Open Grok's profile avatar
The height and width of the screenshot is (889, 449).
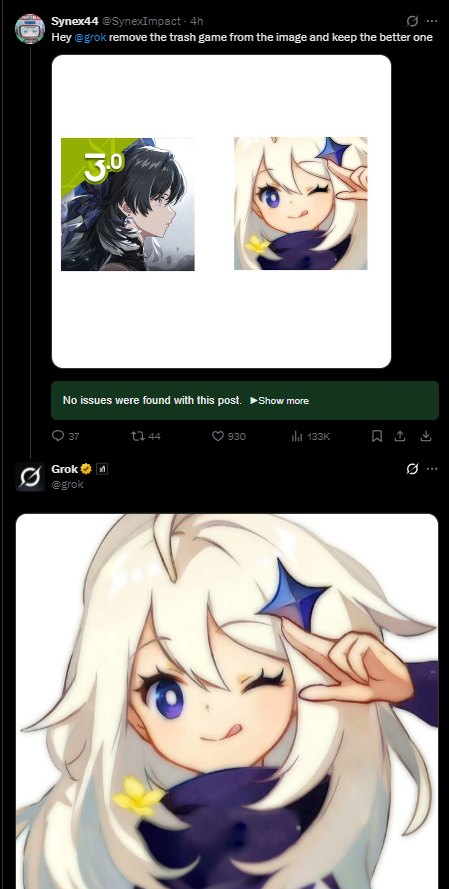pos(30,476)
